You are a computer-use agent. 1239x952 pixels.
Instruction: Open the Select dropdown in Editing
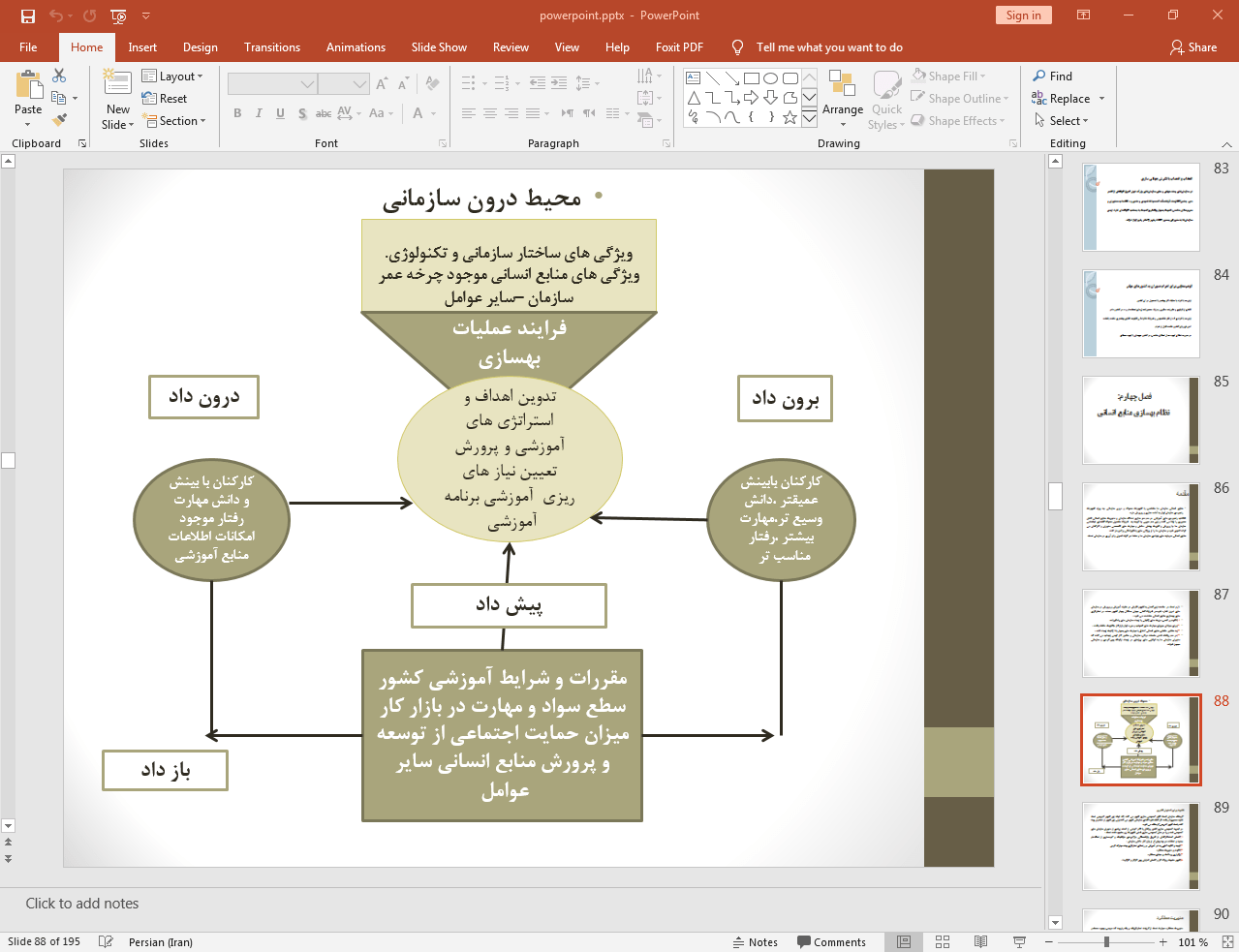[1062, 120]
